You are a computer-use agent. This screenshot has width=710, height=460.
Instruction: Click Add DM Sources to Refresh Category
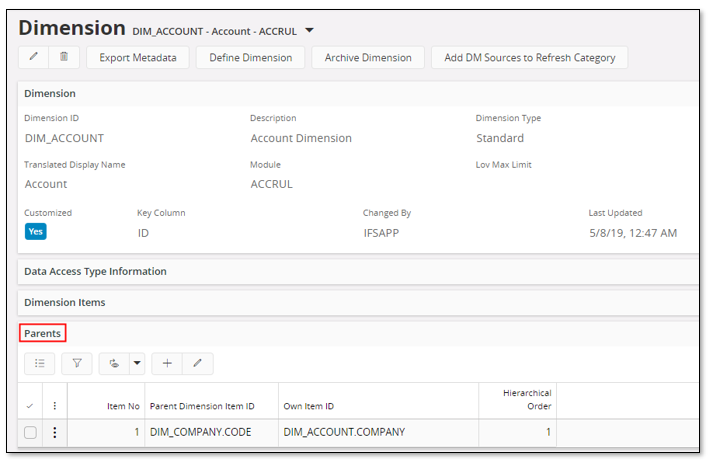tap(529, 58)
